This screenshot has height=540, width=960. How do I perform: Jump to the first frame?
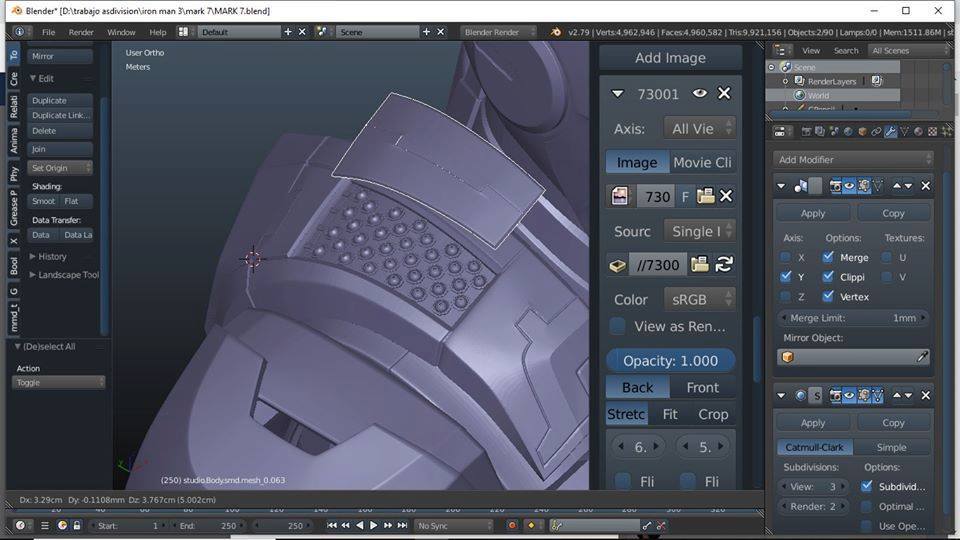(x=332, y=525)
